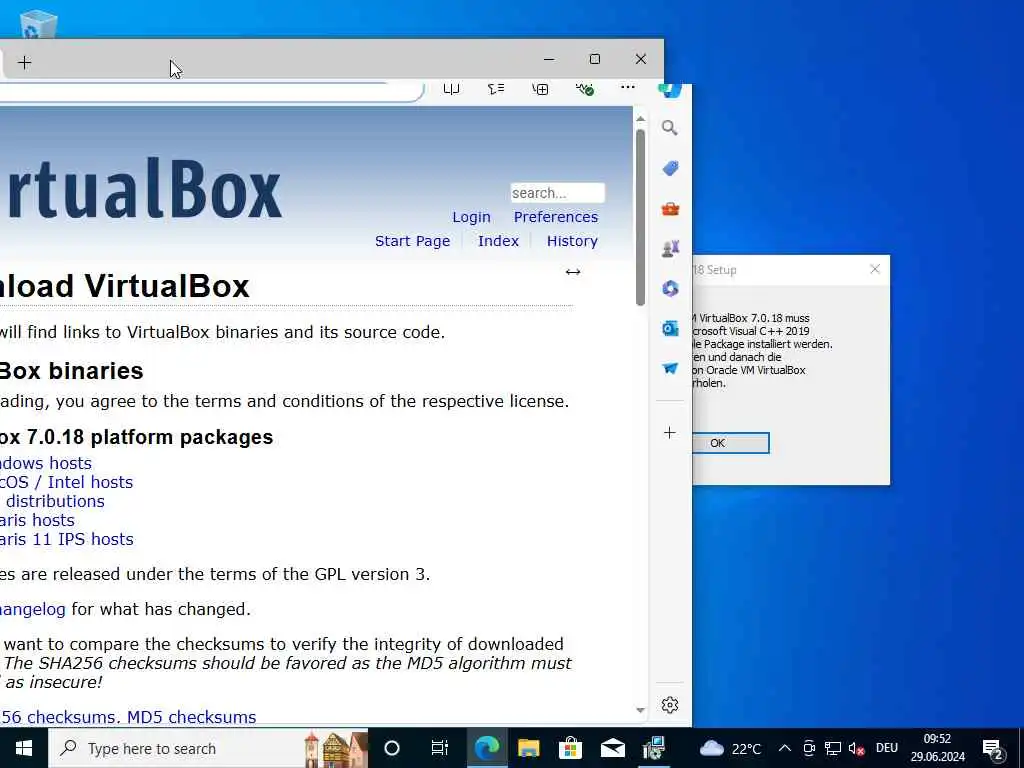Image resolution: width=1024 pixels, height=768 pixels.
Task: Open Recycle Bin on desktop
Action: tap(38, 24)
